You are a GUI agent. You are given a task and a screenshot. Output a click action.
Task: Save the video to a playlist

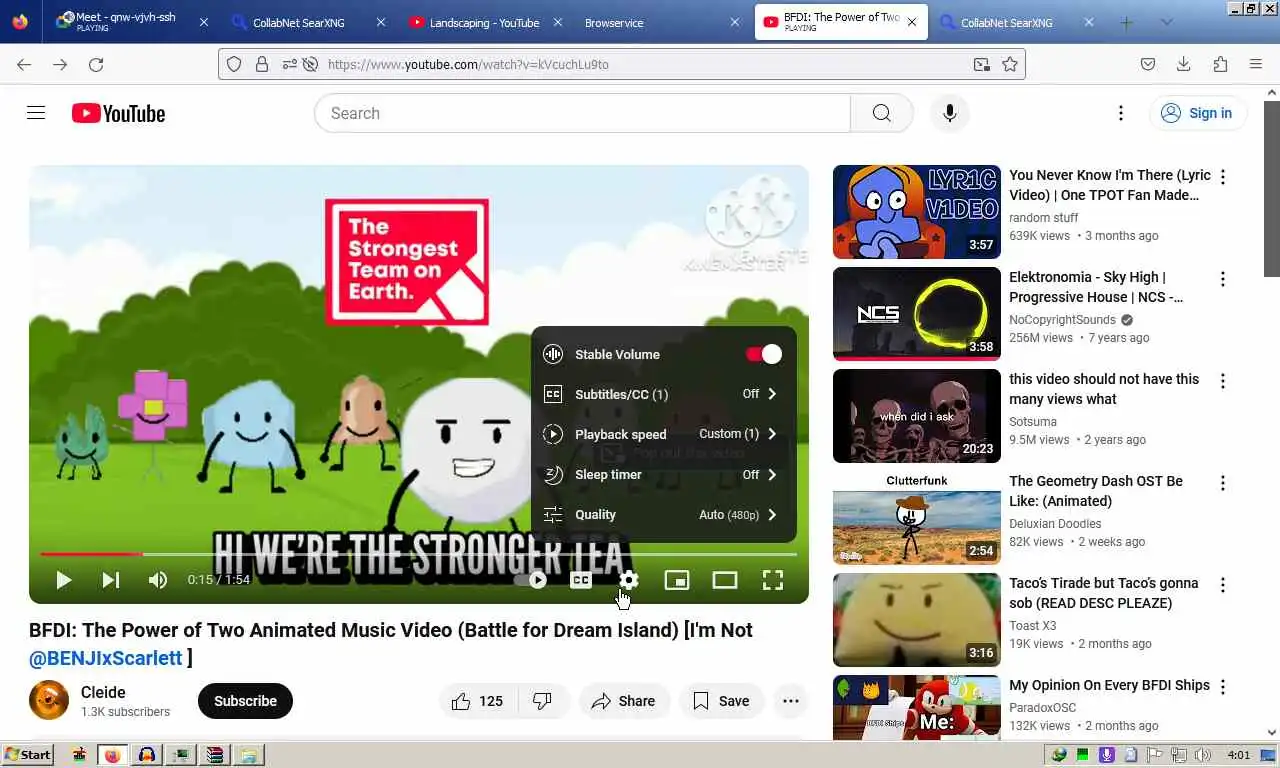pyautogui.click(x=721, y=701)
